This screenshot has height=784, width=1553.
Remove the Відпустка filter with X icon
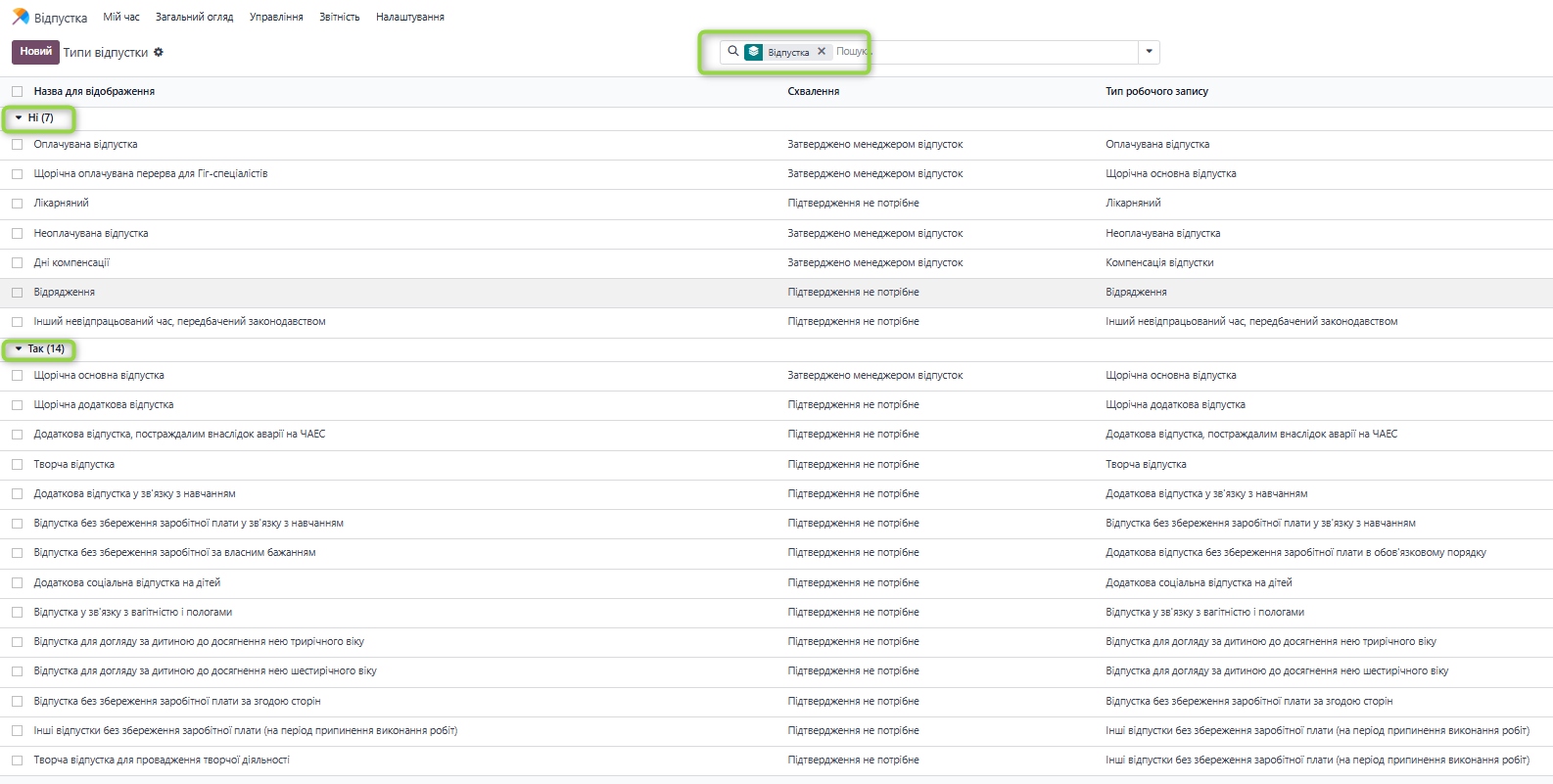(x=822, y=52)
